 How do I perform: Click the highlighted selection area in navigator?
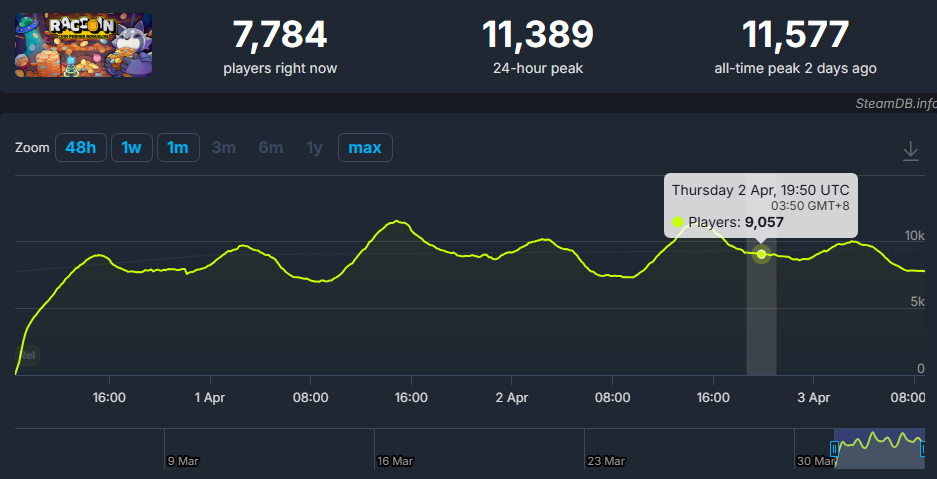click(880, 447)
